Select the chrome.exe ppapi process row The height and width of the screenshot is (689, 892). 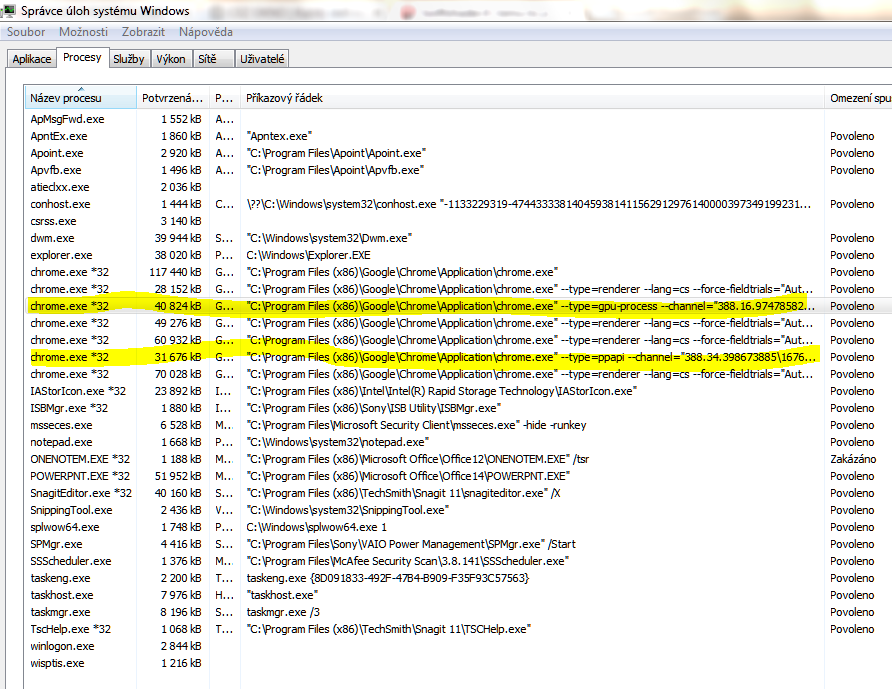[70, 357]
